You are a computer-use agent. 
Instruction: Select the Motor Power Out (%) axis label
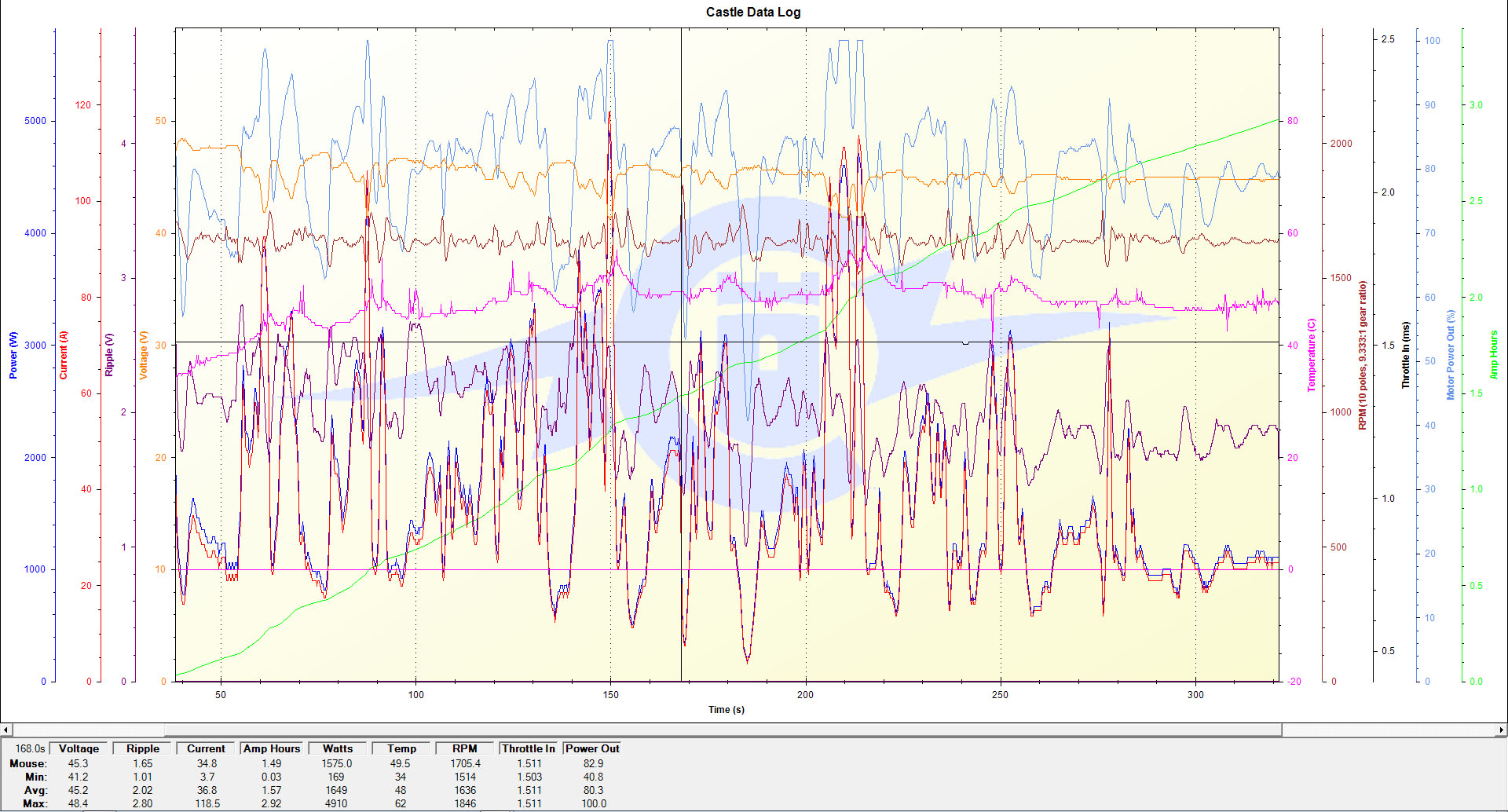pyautogui.click(x=1451, y=355)
